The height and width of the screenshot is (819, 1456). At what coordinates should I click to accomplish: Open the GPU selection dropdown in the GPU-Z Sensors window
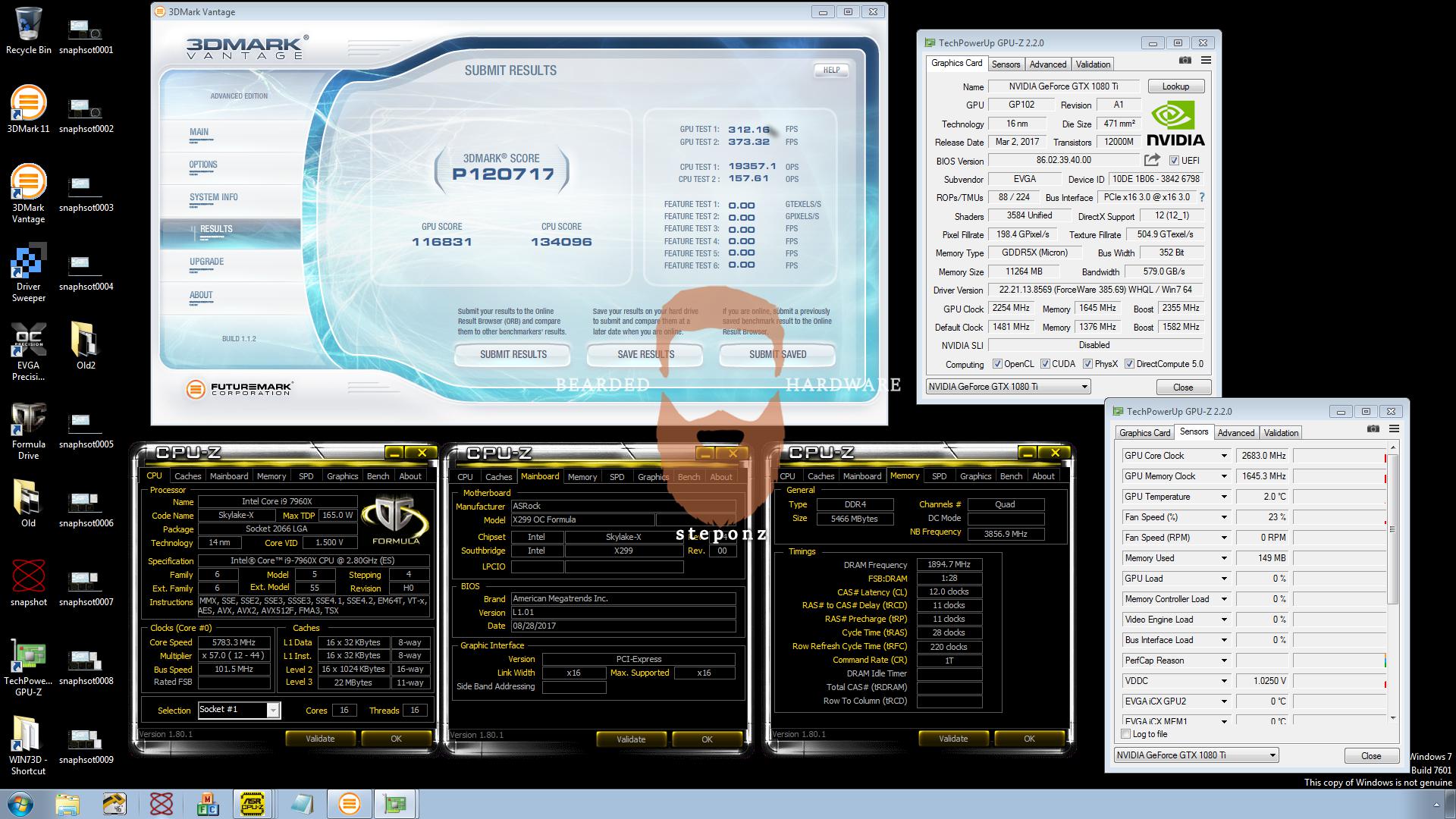pyautogui.click(x=1197, y=755)
